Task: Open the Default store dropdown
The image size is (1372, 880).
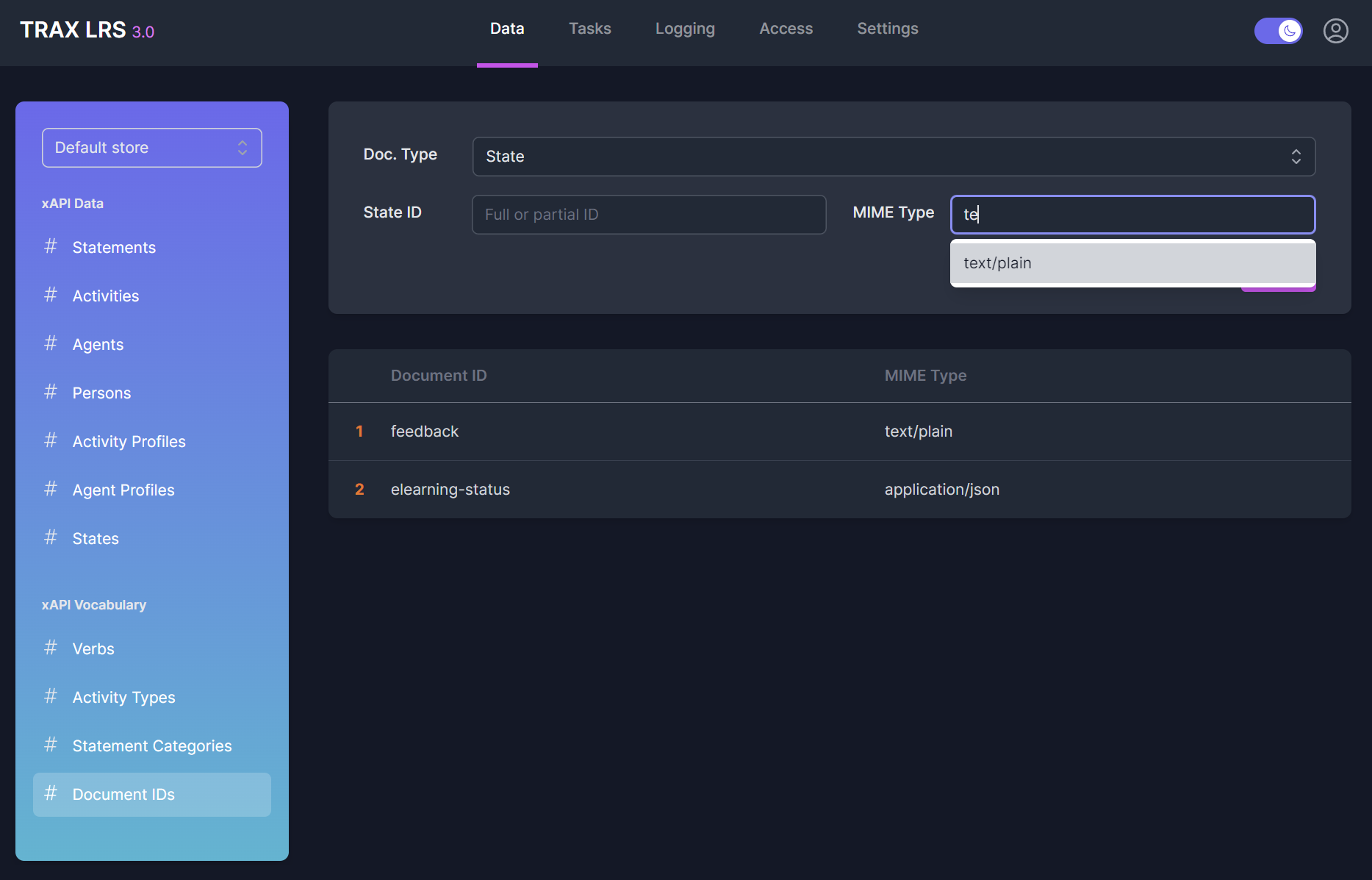Action: 152,148
